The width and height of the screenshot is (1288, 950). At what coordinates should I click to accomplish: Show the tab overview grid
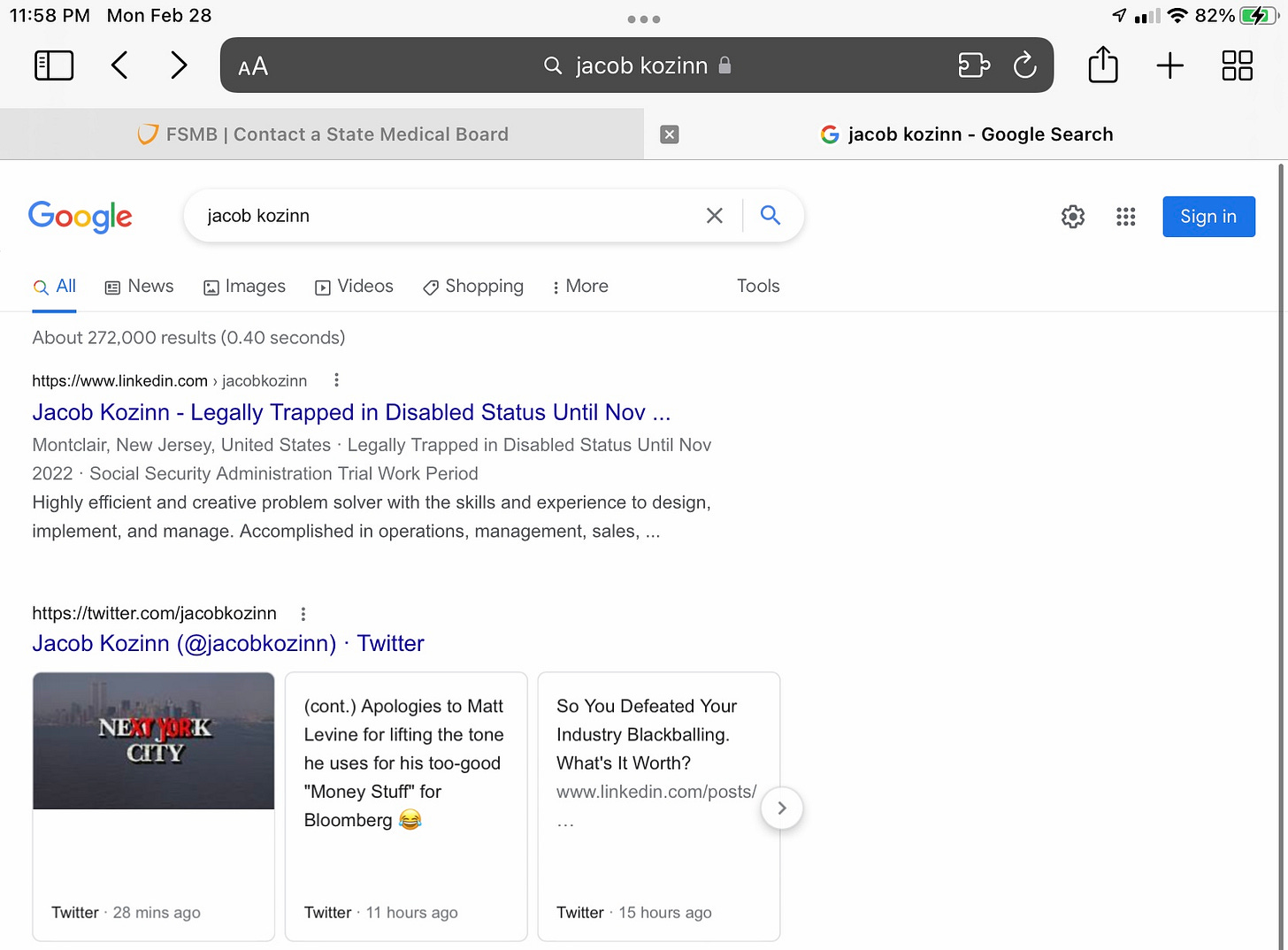(x=1237, y=65)
